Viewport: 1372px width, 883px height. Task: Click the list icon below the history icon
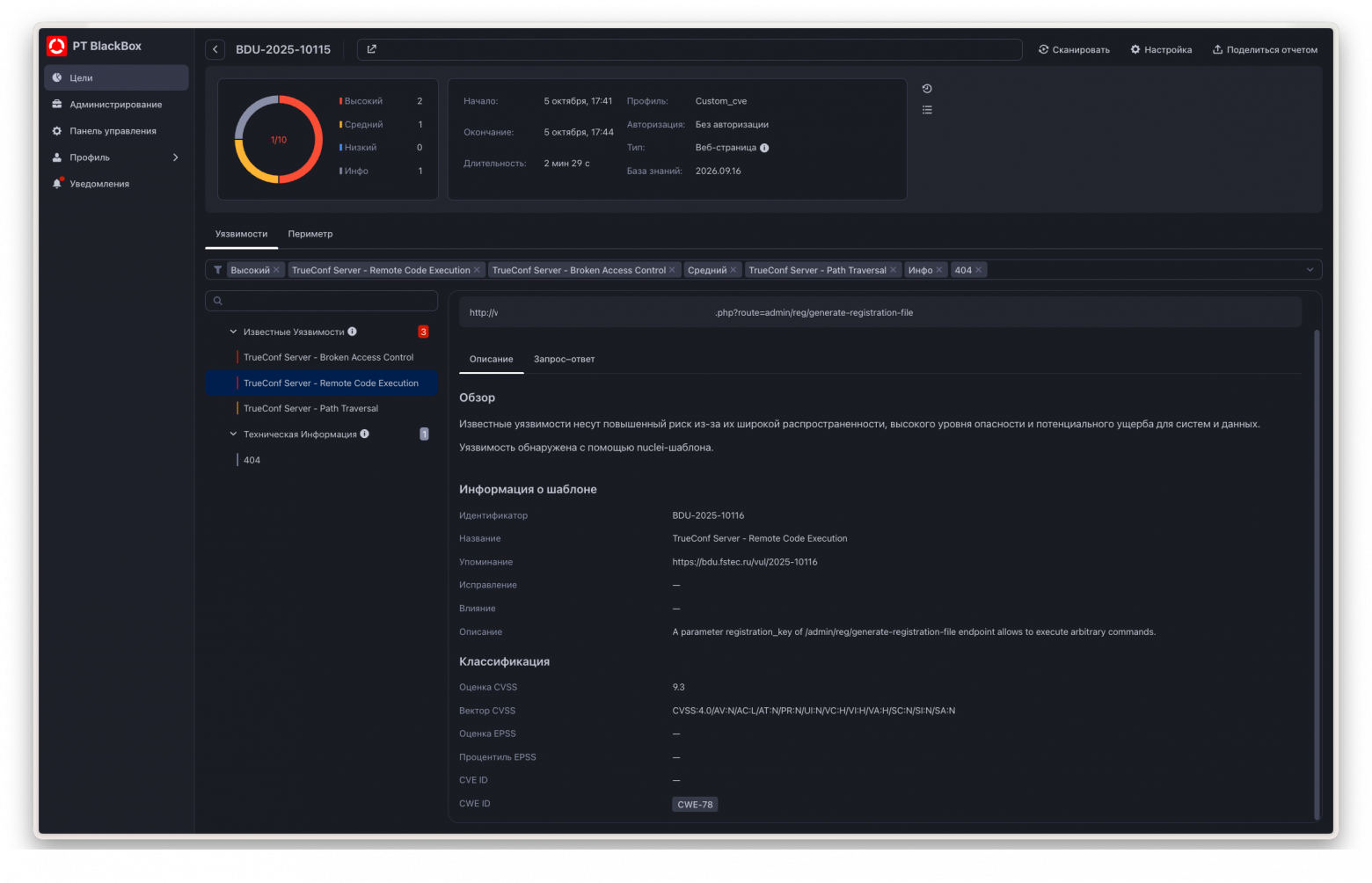click(927, 110)
